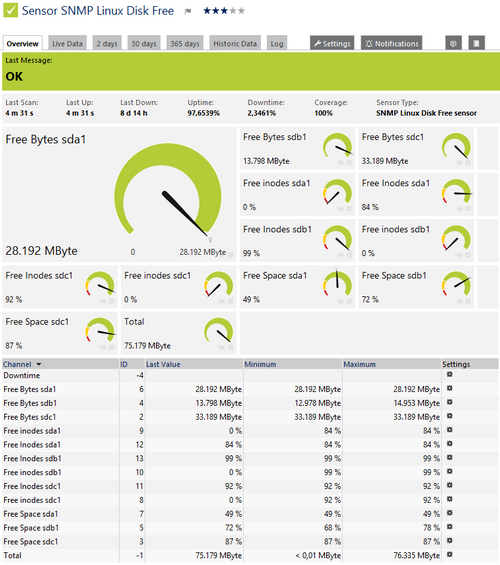Toggle Channel column sort arrow
The height and width of the screenshot is (565, 500).
39,364
